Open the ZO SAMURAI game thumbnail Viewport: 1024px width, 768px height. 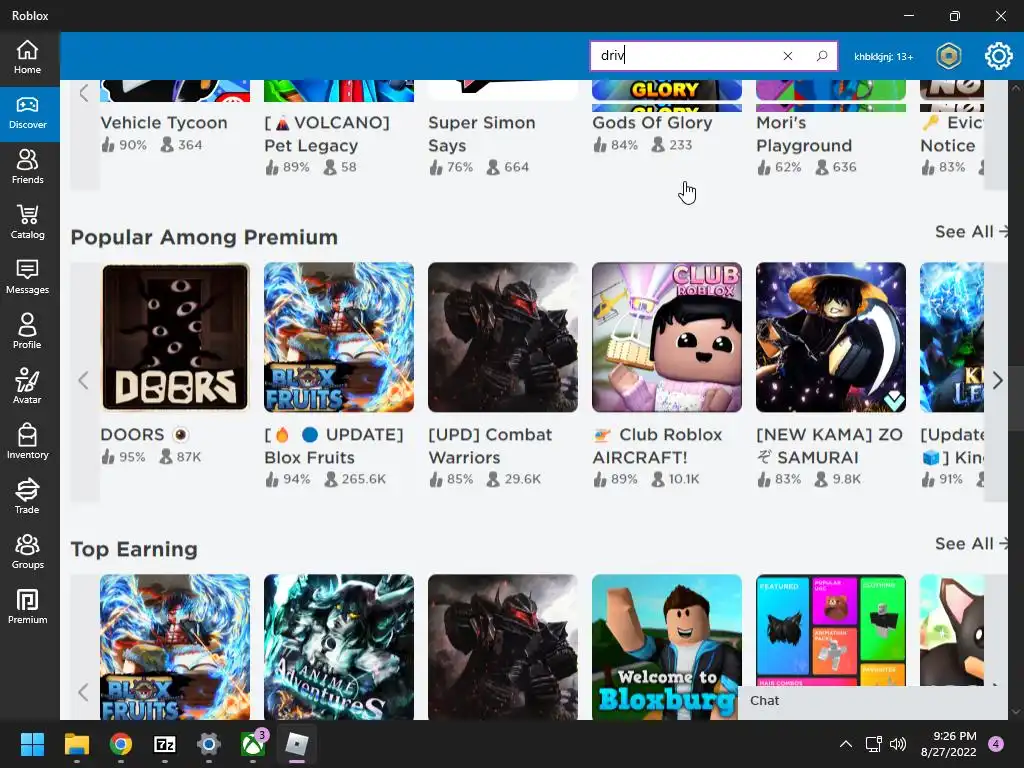click(x=831, y=337)
